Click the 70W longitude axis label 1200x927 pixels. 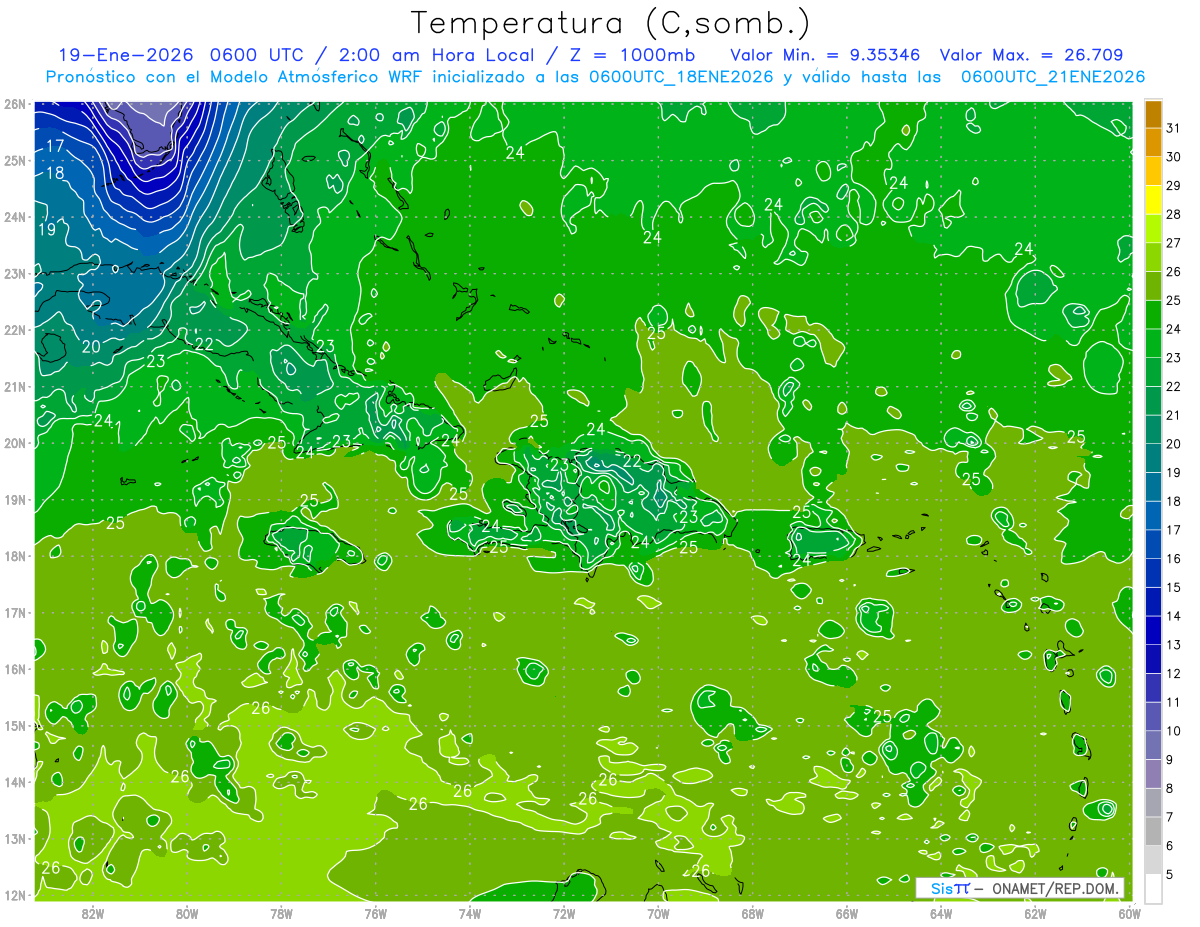(658, 913)
